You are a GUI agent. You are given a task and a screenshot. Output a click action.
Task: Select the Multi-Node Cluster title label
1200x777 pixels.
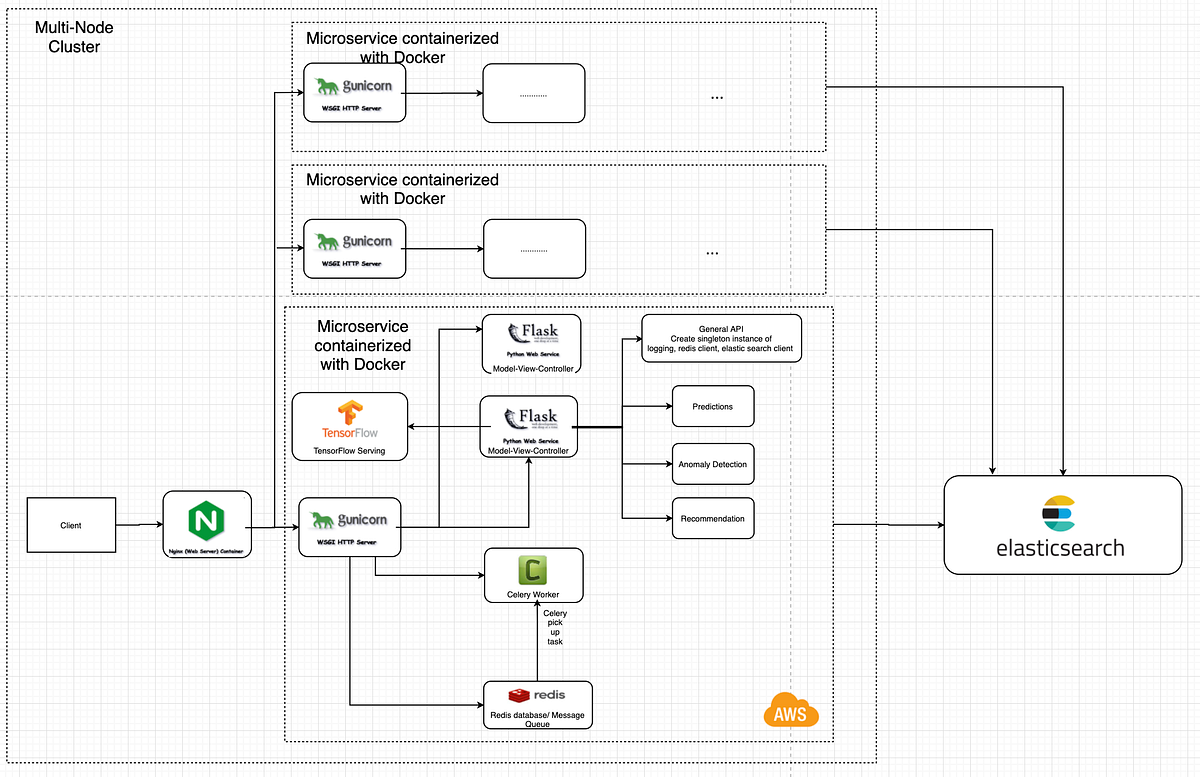73,37
